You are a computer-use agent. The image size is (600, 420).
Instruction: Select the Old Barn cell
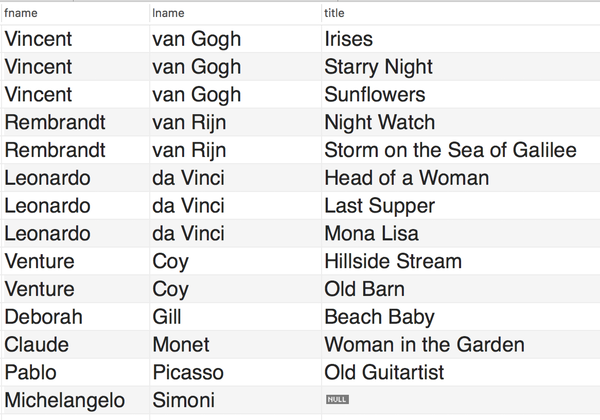pos(364,290)
